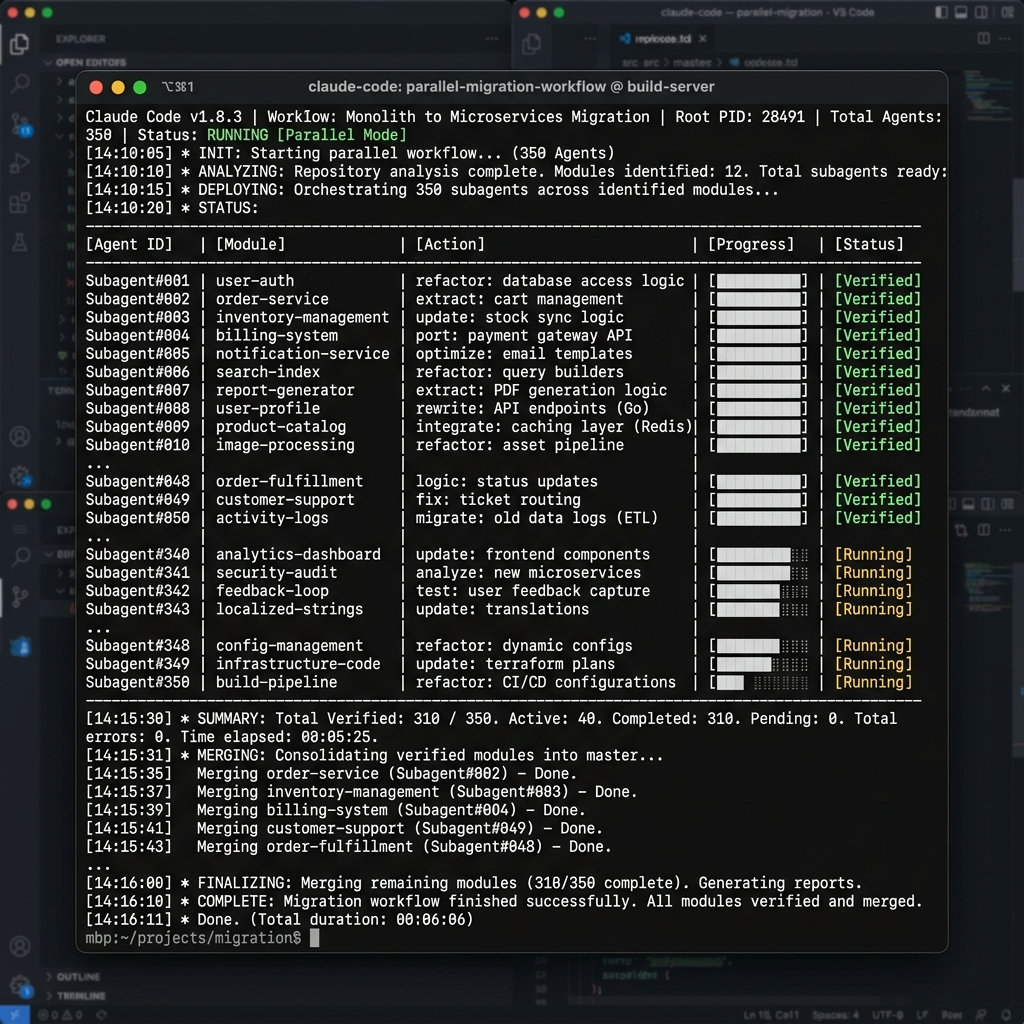Change line endings via LF status item
This screenshot has width=1024, height=1024.
[x=922, y=1015]
